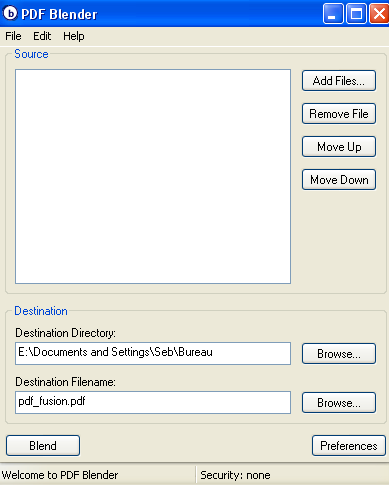Open the Help menu
Viewport: 389px width, 485px height.
pos(74,36)
